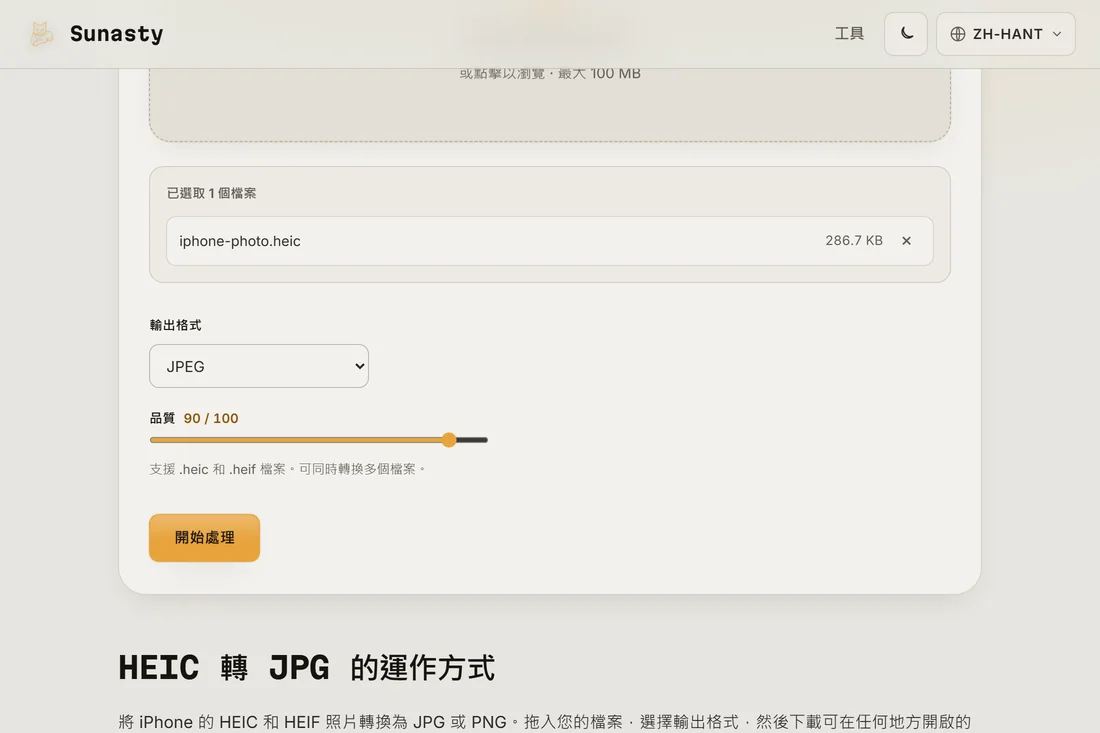Open the Sunasty home title link
This screenshot has width=1100, height=733.
(116, 34)
